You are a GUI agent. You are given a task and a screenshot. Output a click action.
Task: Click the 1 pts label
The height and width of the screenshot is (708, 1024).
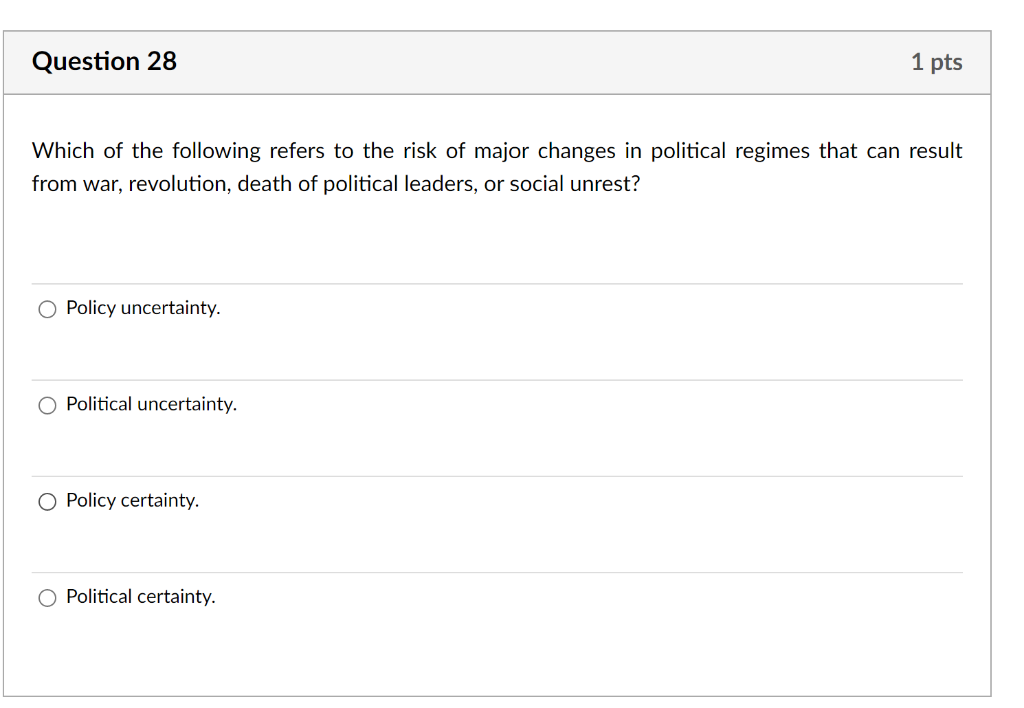pos(937,61)
